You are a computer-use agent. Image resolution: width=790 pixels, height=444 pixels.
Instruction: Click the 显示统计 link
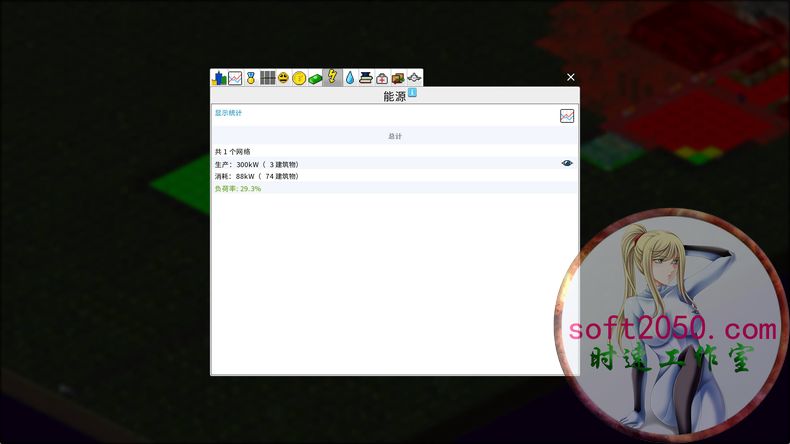click(x=228, y=113)
